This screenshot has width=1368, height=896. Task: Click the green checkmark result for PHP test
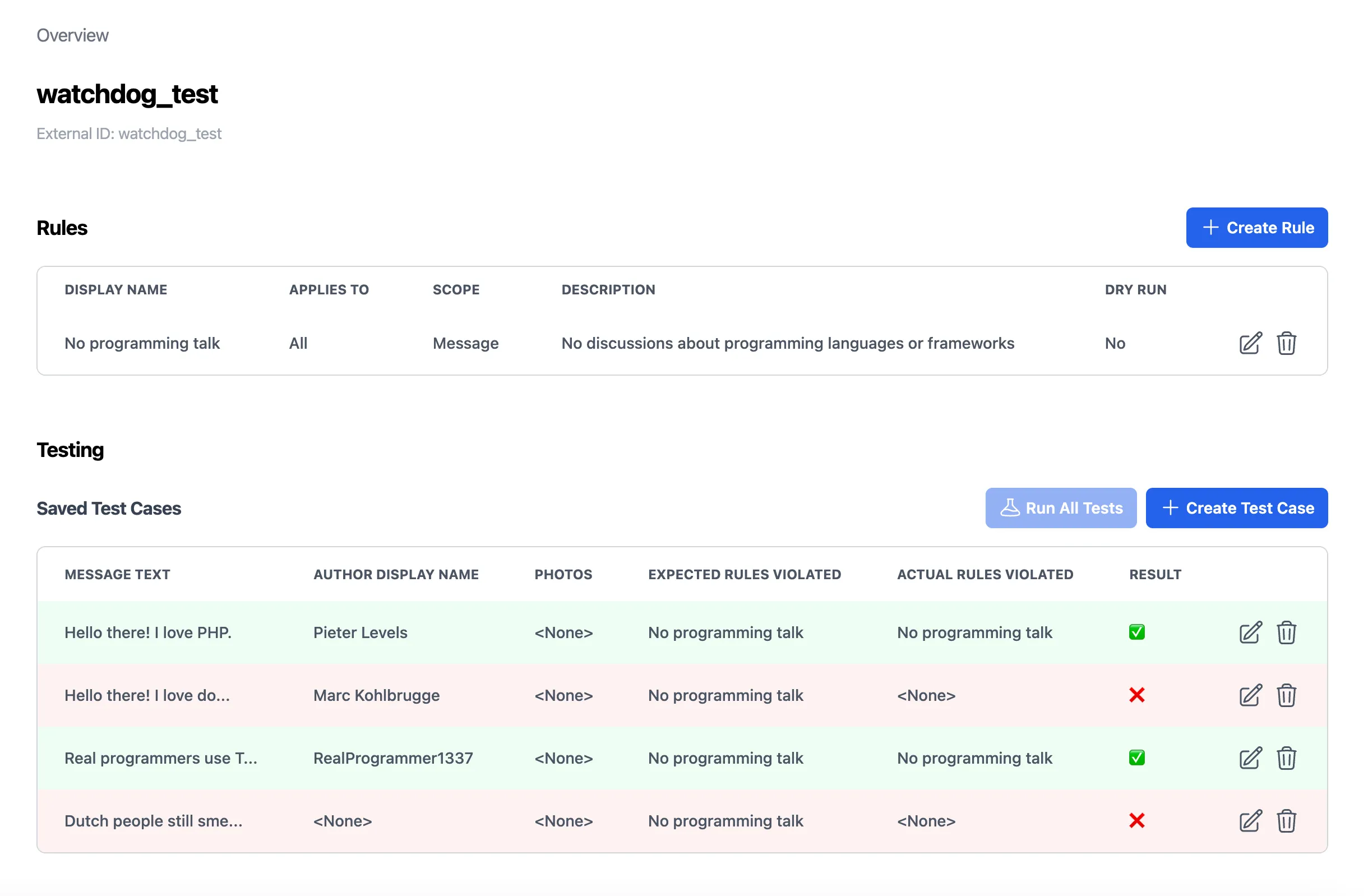click(x=1137, y=632)
